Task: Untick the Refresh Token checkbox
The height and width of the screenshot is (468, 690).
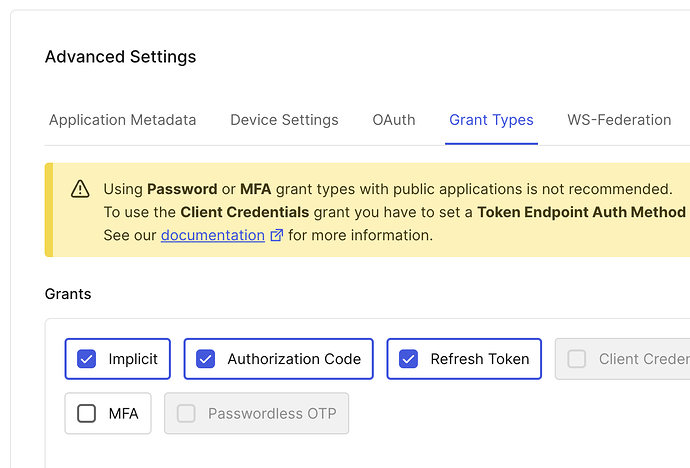Action: click(409, 359)
